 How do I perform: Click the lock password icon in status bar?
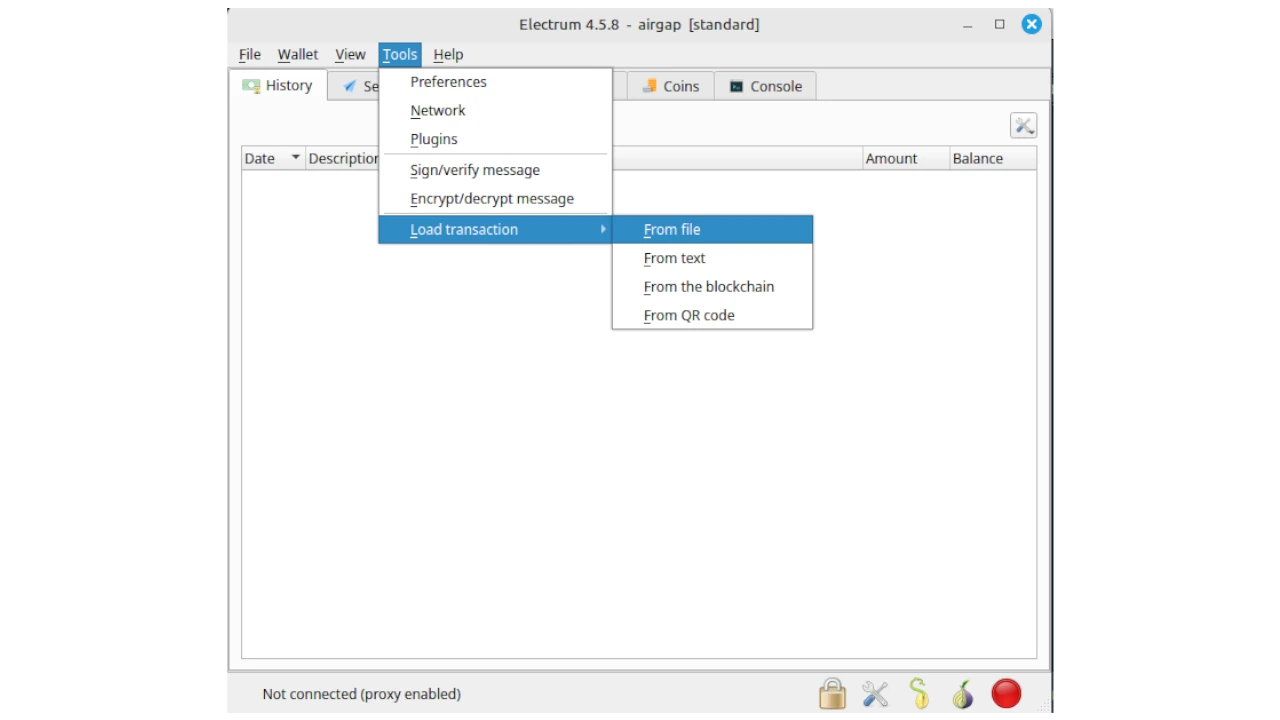(x=832, y=694)
